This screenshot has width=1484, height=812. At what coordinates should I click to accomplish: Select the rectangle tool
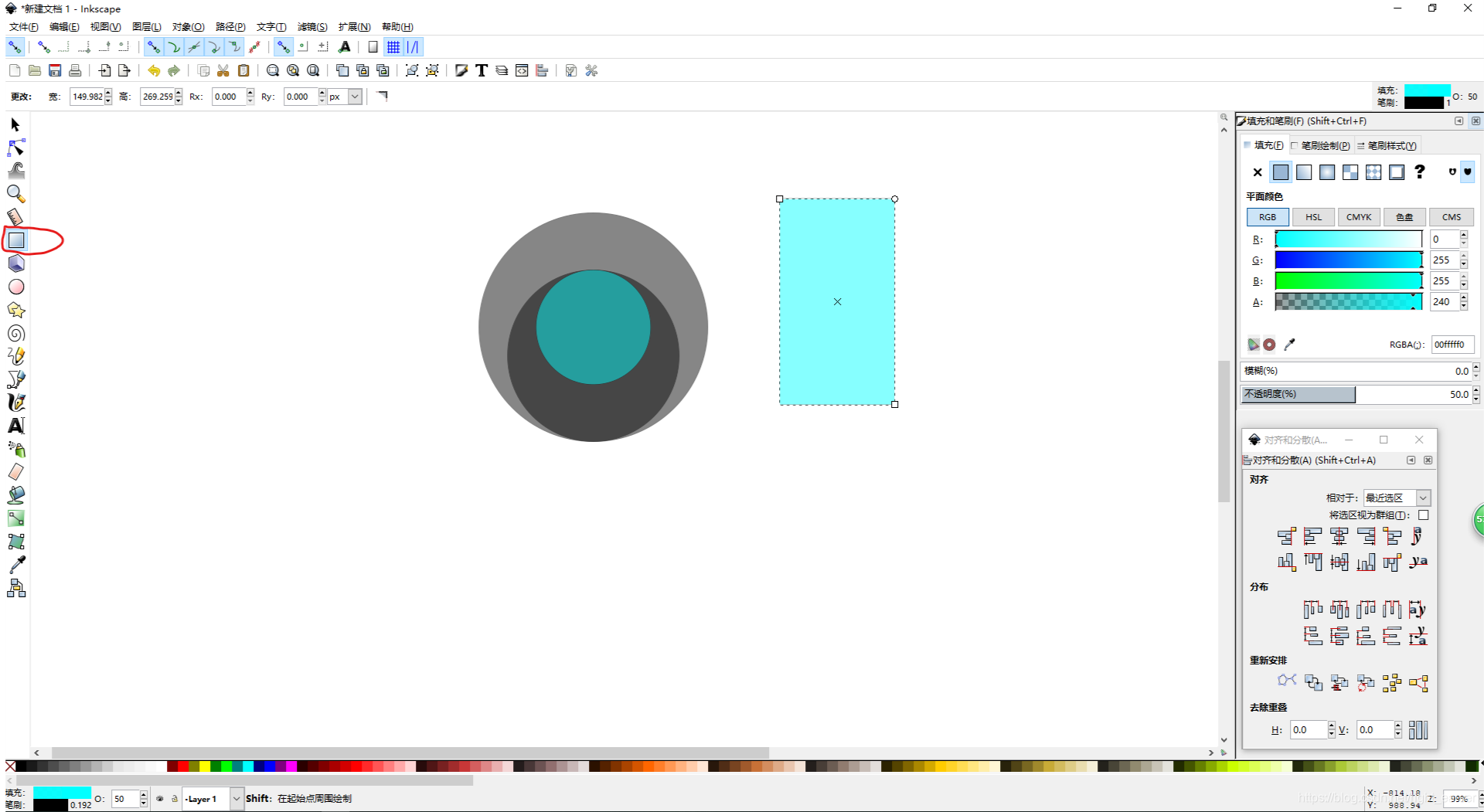pos(16,240)
